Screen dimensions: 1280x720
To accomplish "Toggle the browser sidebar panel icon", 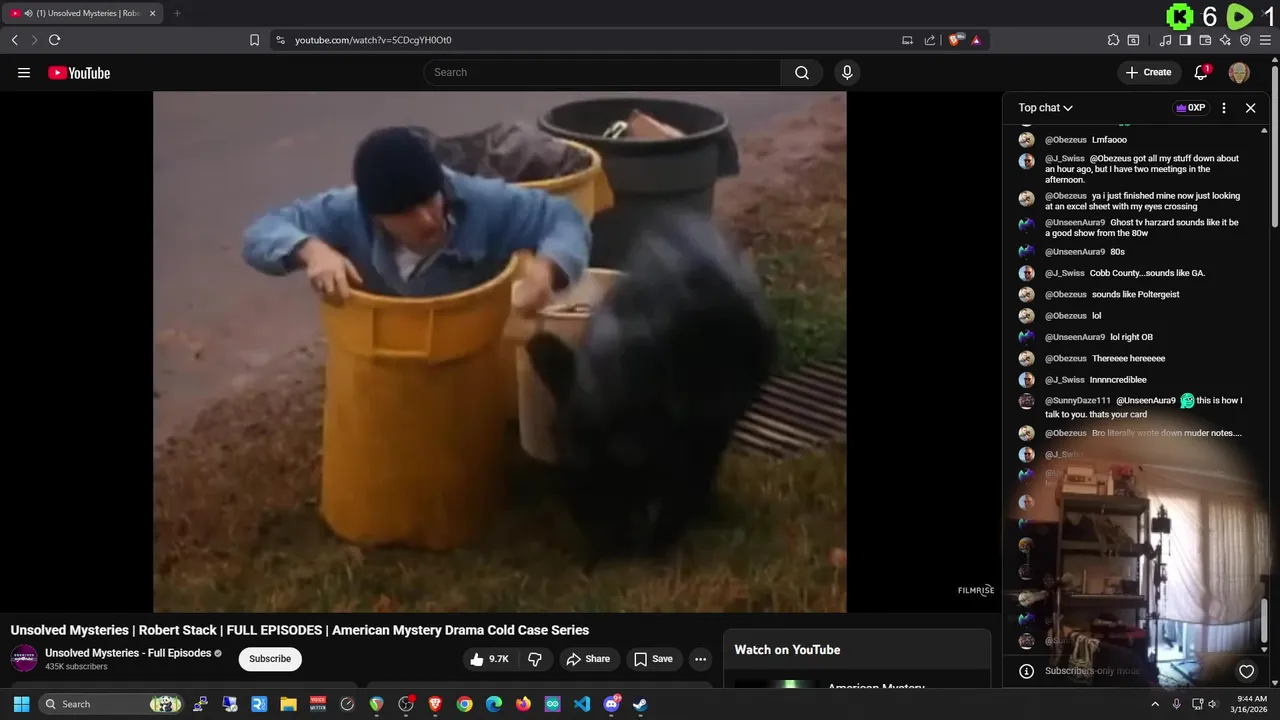I will point(1185,40).
